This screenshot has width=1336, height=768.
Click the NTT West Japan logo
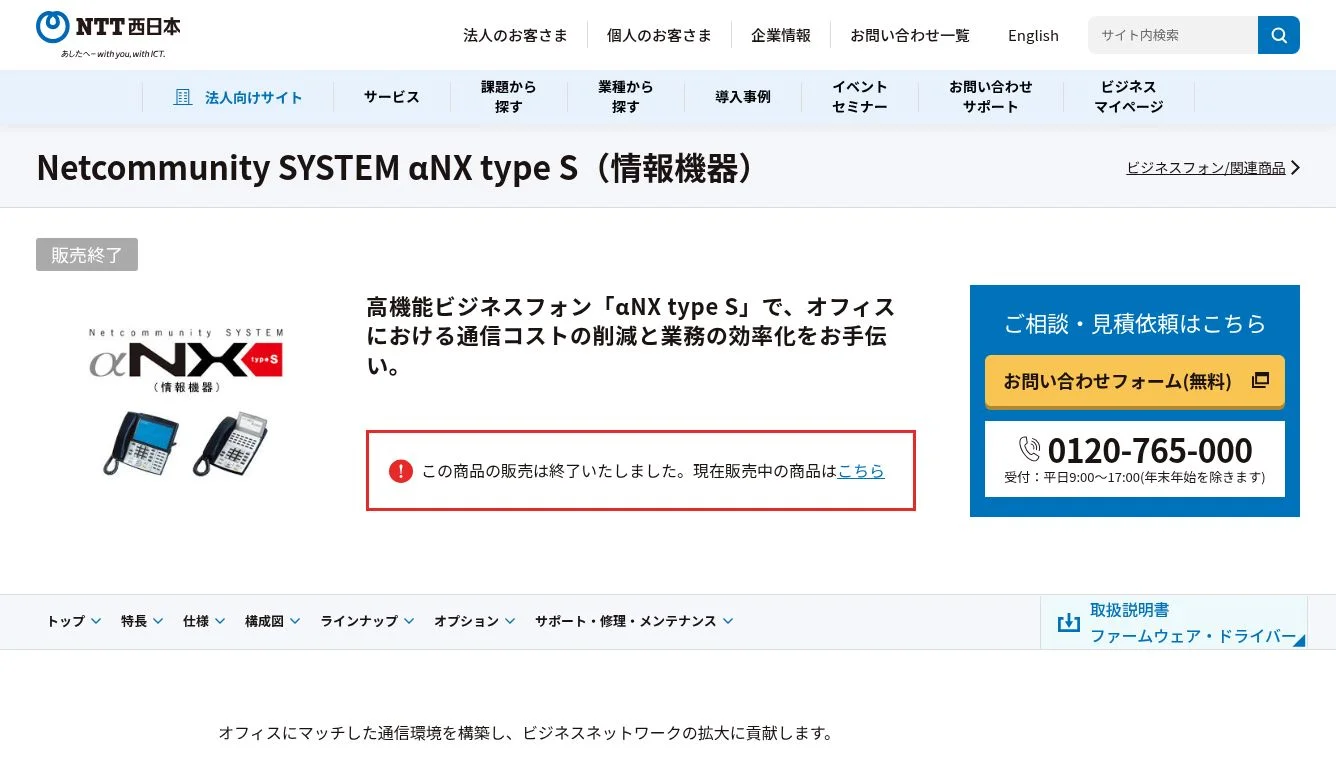coord(108,34)
